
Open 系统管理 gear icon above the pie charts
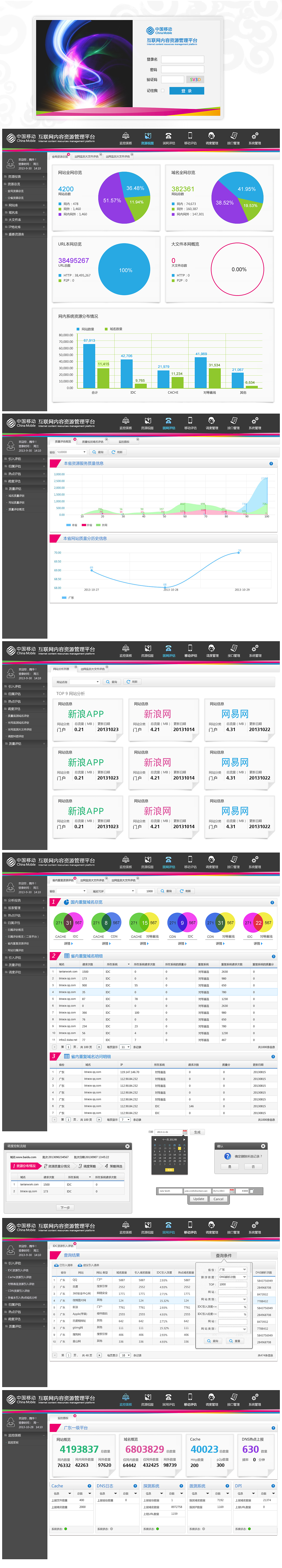(x=255, y=138)
